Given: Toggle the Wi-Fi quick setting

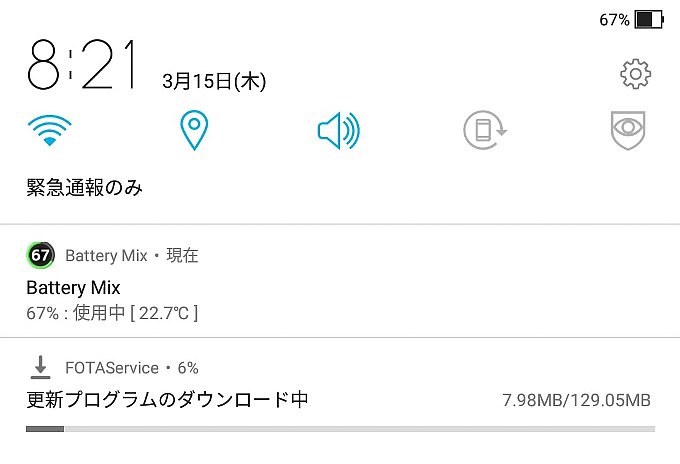Looking at the screenshot, I should point(49,131).
